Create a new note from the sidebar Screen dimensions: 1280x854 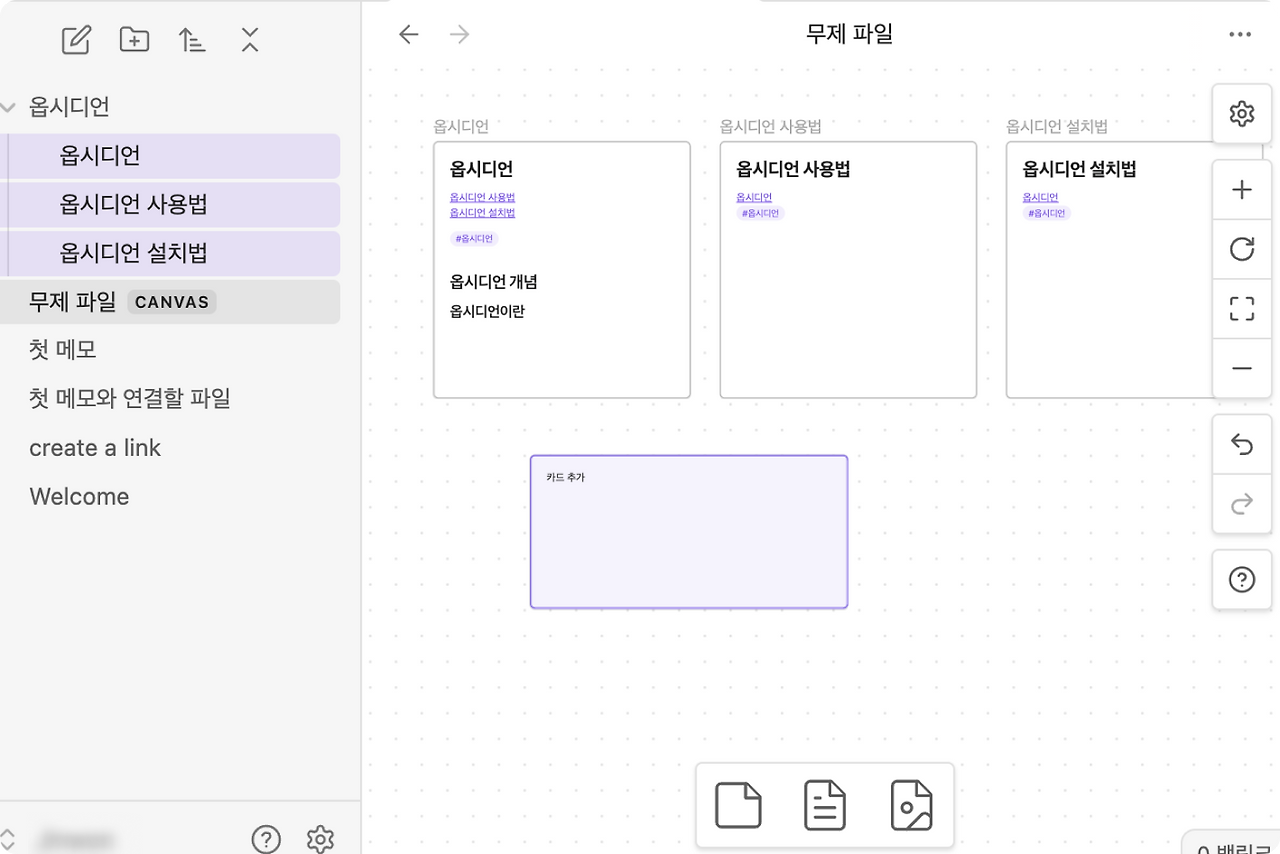pyautogui.click(x=76, y=40)
